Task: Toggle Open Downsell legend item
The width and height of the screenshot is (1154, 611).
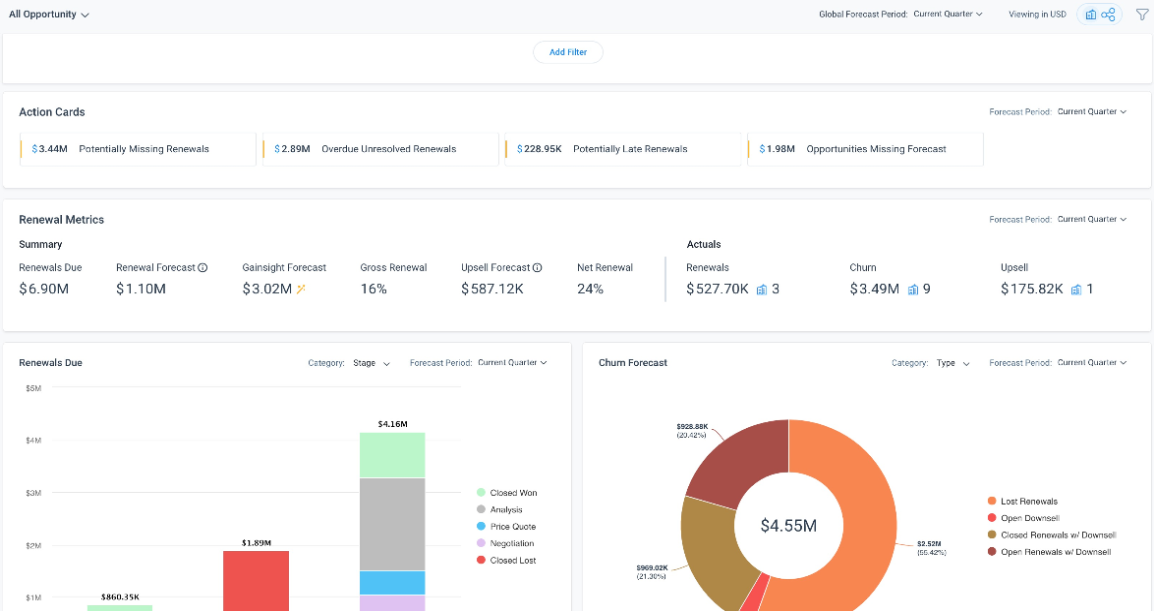Action: click(1024, 518)
